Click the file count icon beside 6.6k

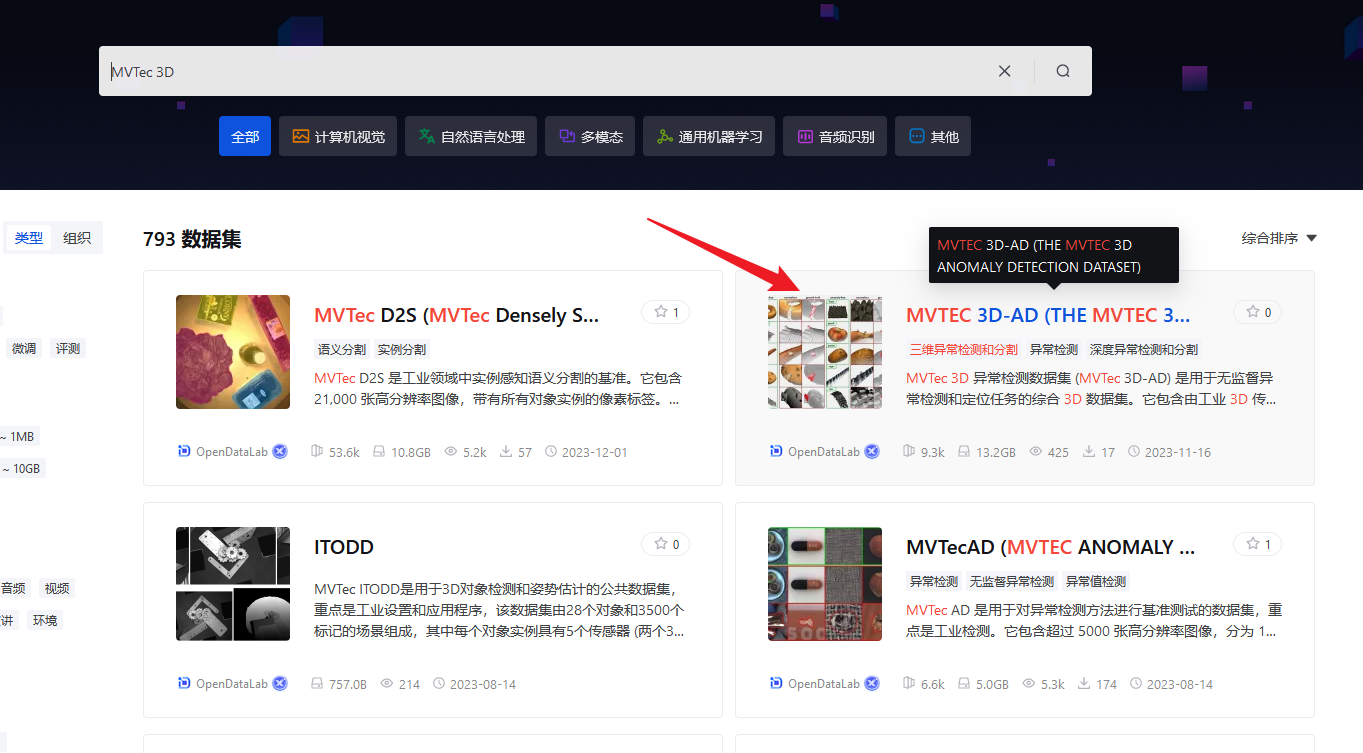909,684
